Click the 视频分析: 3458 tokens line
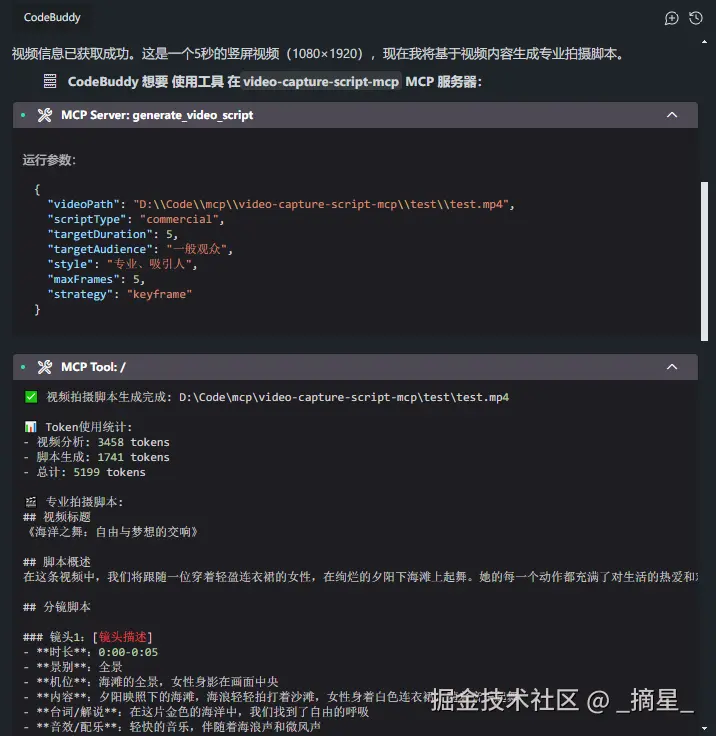 click(97, 442)
